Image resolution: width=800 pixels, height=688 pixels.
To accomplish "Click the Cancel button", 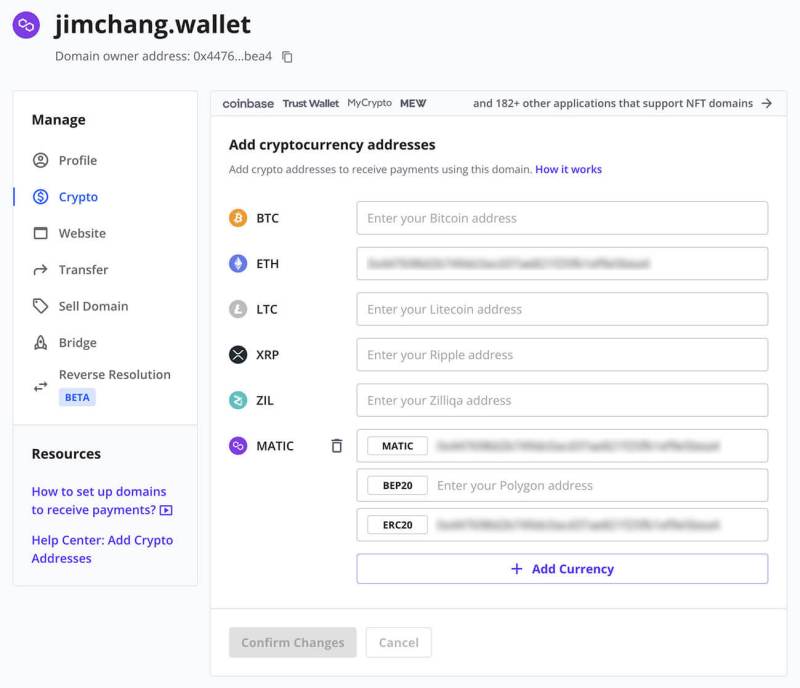I will (x=398, y=643).
